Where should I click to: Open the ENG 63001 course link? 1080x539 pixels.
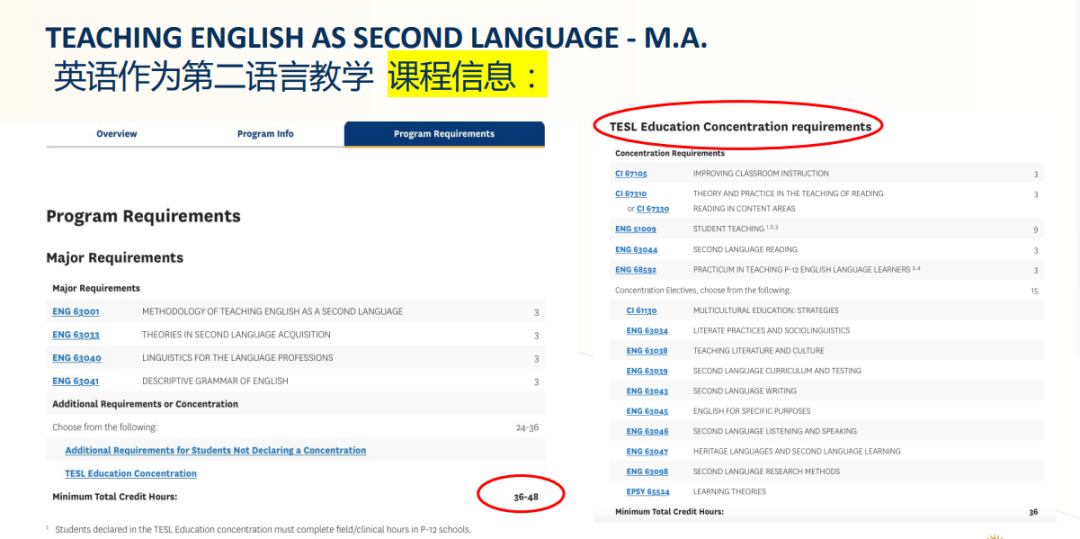(76, 312)
